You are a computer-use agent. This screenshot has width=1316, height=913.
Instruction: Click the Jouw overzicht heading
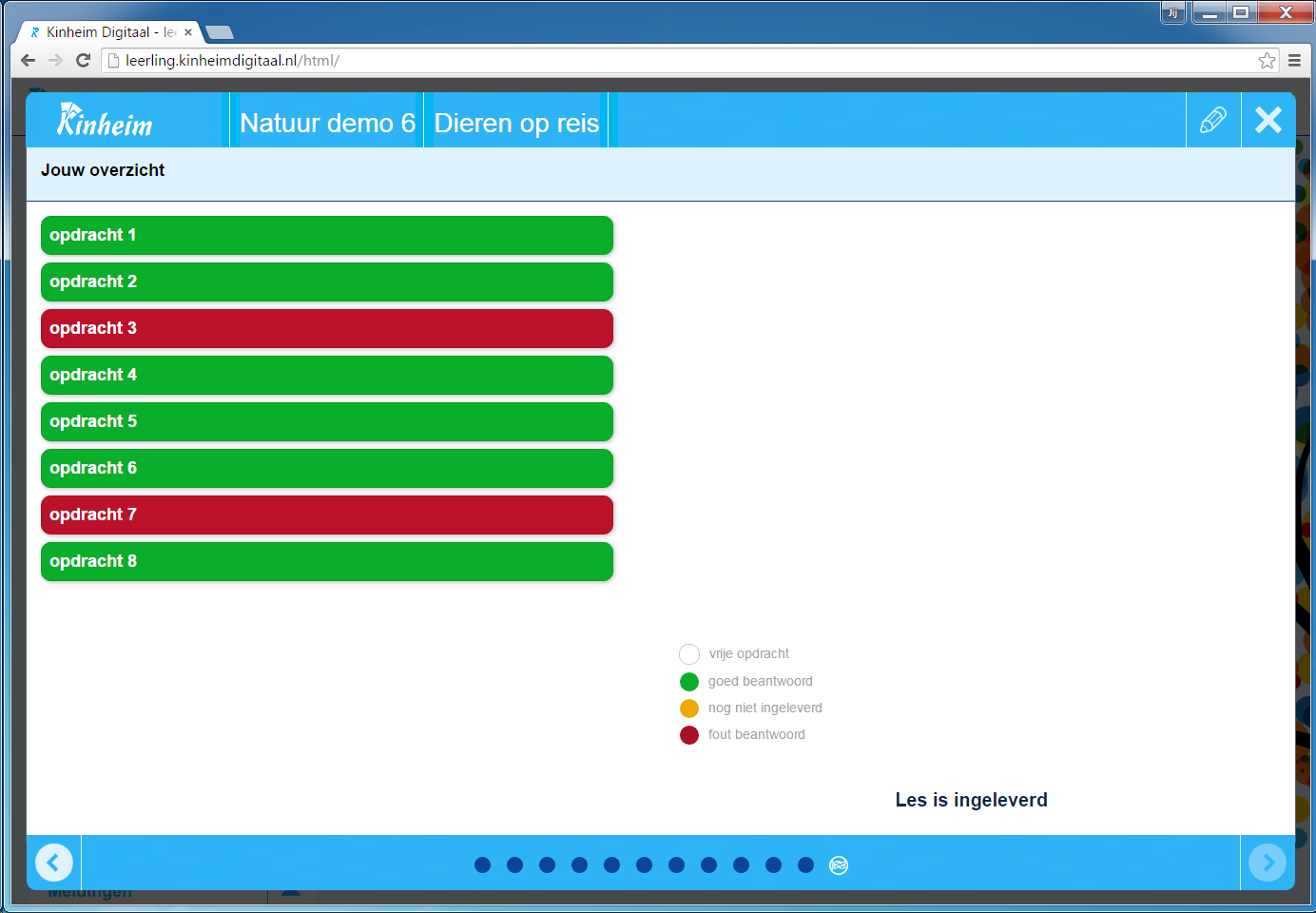(103, 170)
